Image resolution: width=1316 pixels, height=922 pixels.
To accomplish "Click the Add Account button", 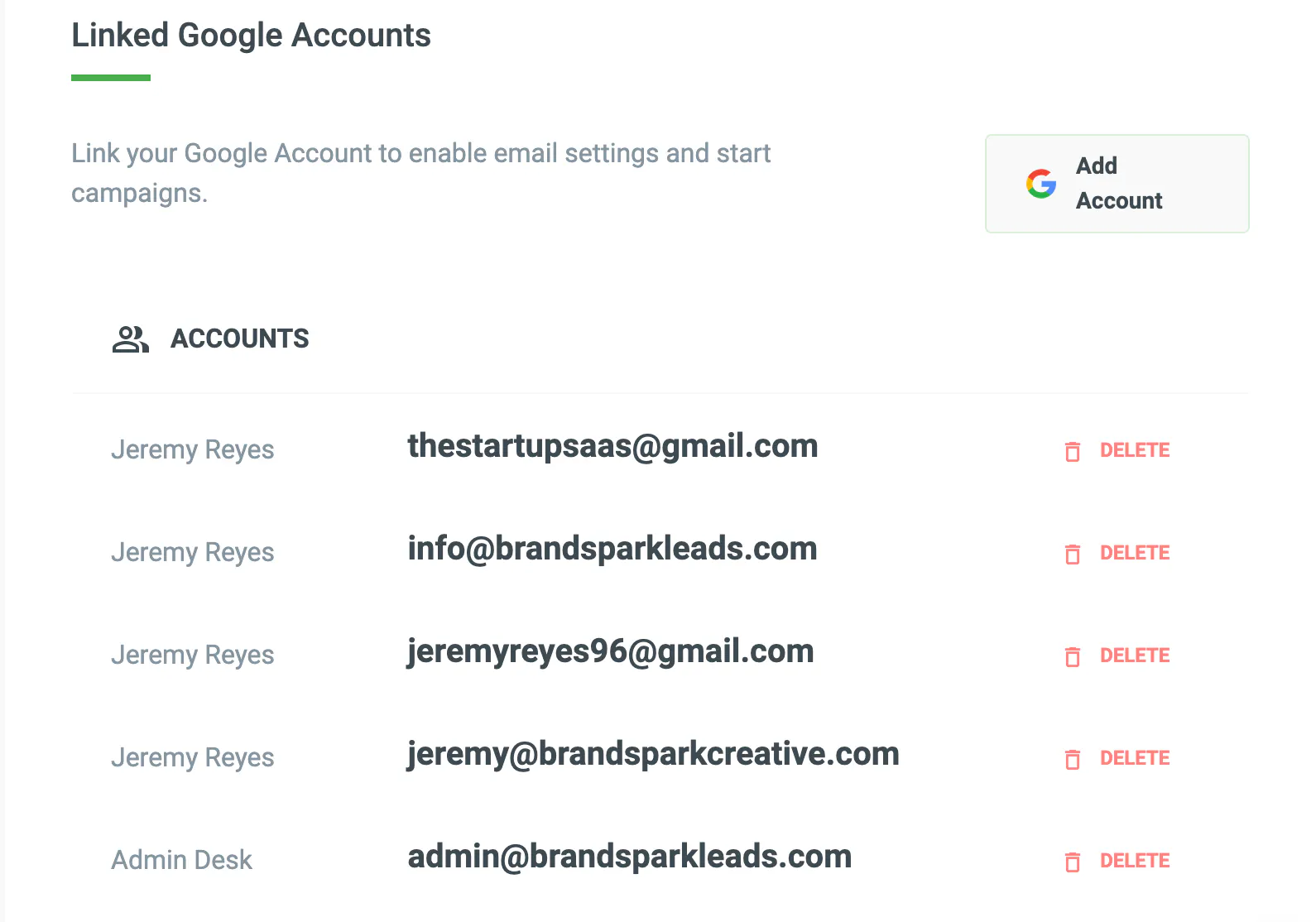I will pos(1117,184).
